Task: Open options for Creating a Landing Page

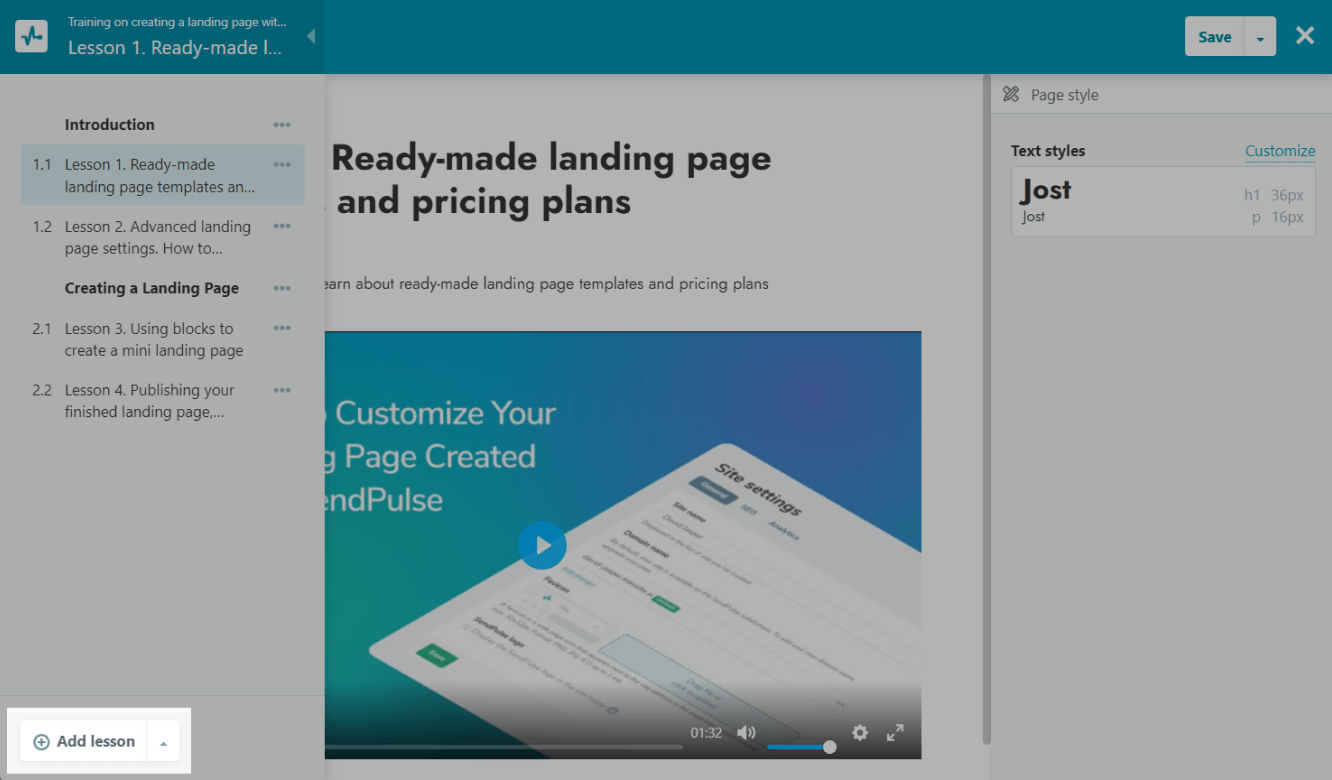Action: tap(282, 289)
